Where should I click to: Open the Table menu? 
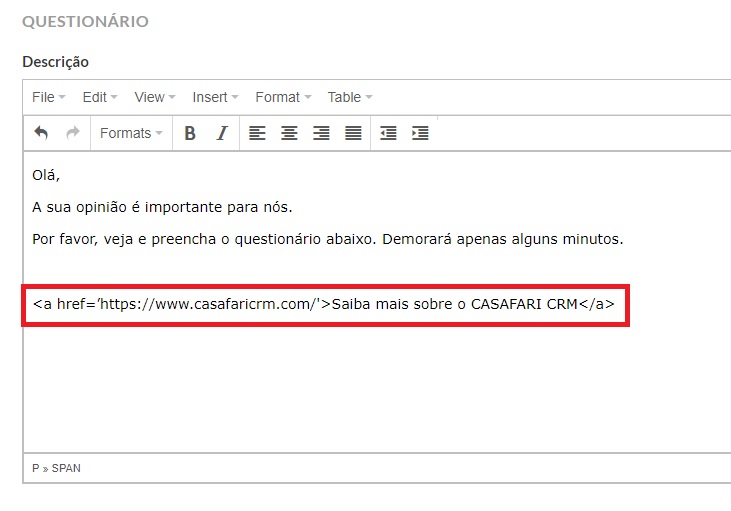(x=349, y=97)
